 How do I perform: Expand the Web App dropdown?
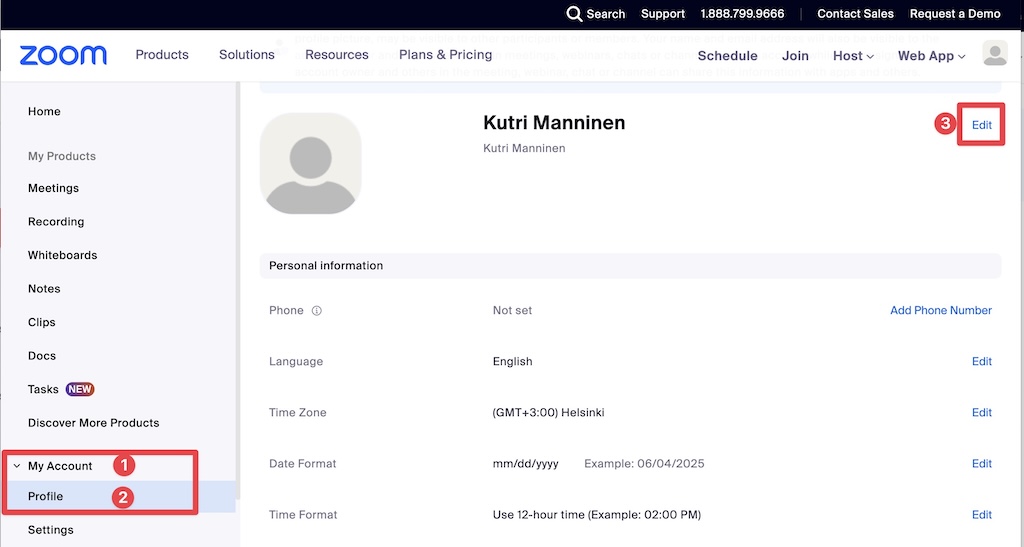click(x=931, y=55)
